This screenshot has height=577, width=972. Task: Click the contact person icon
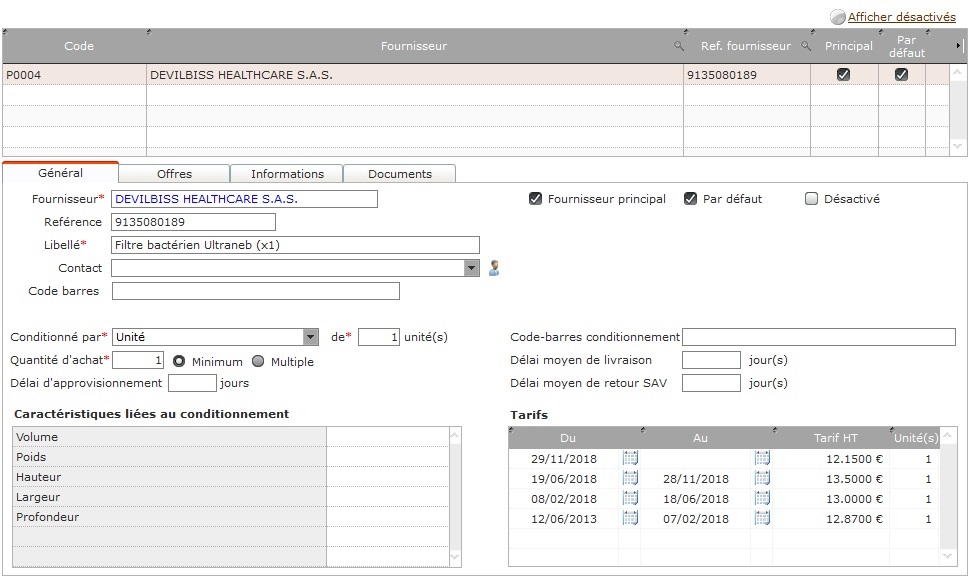coord(494,268)
